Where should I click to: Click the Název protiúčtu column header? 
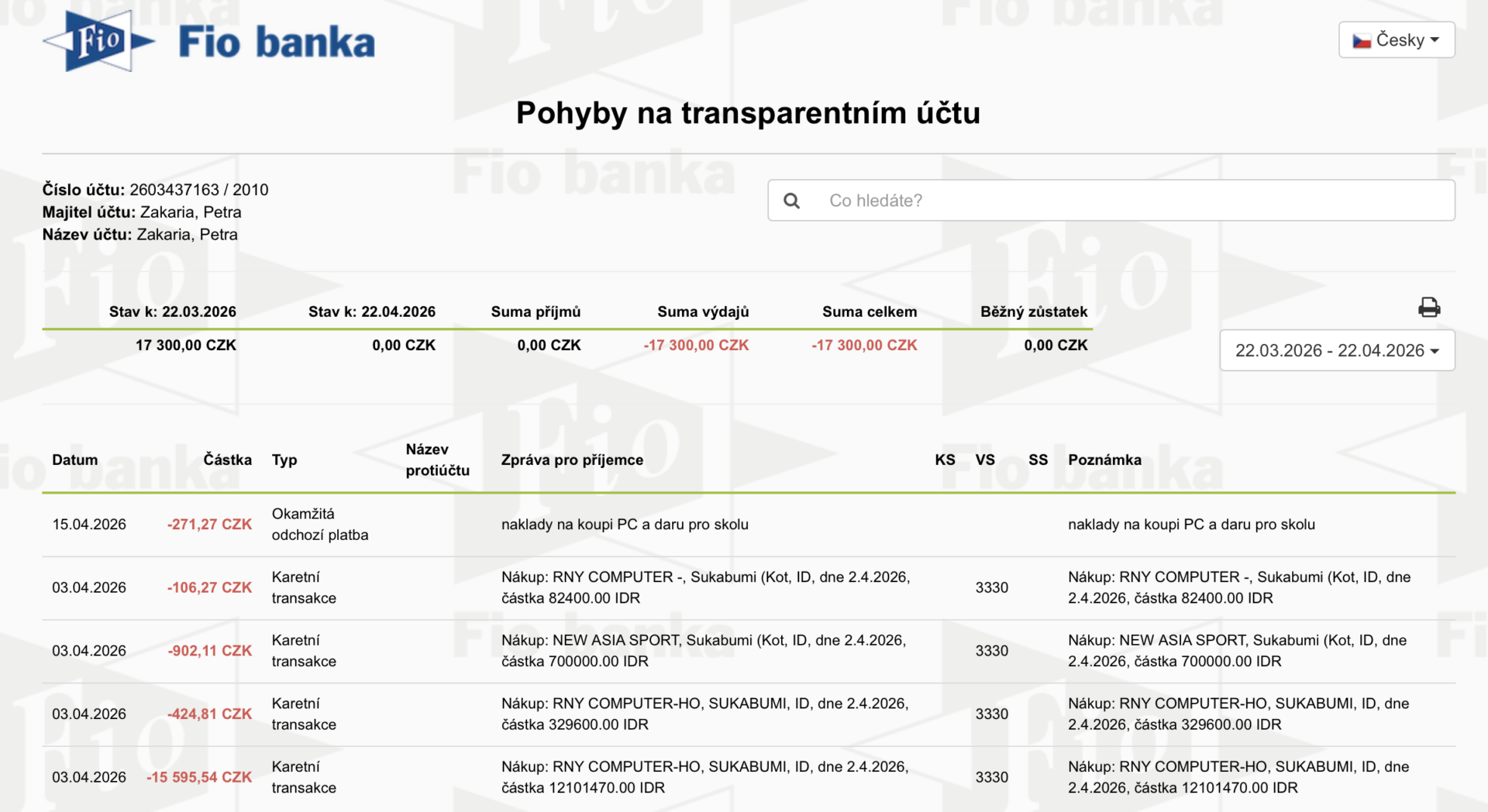[x=437, y=459]
